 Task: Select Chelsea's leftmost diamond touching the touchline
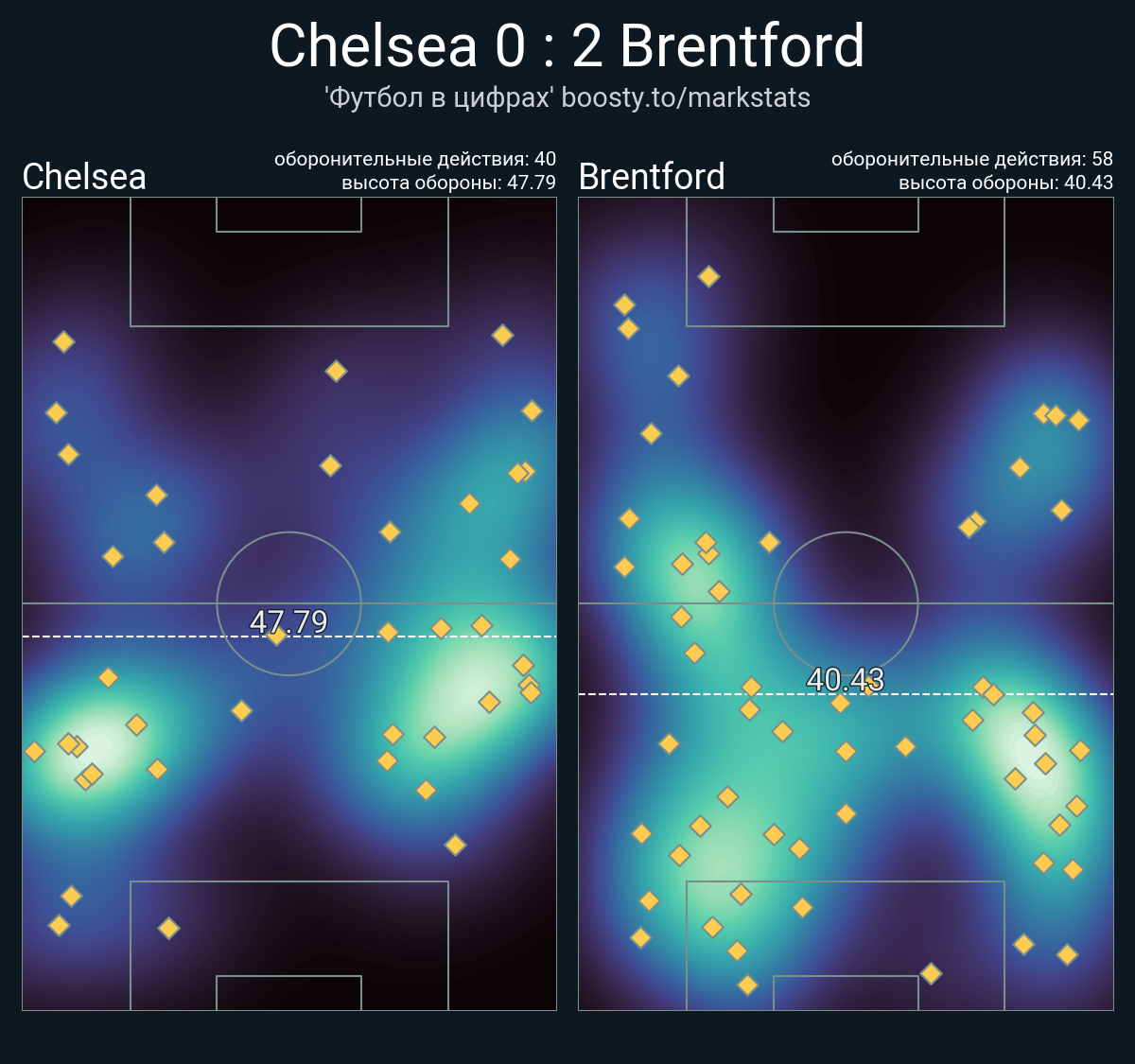point(34,751)
